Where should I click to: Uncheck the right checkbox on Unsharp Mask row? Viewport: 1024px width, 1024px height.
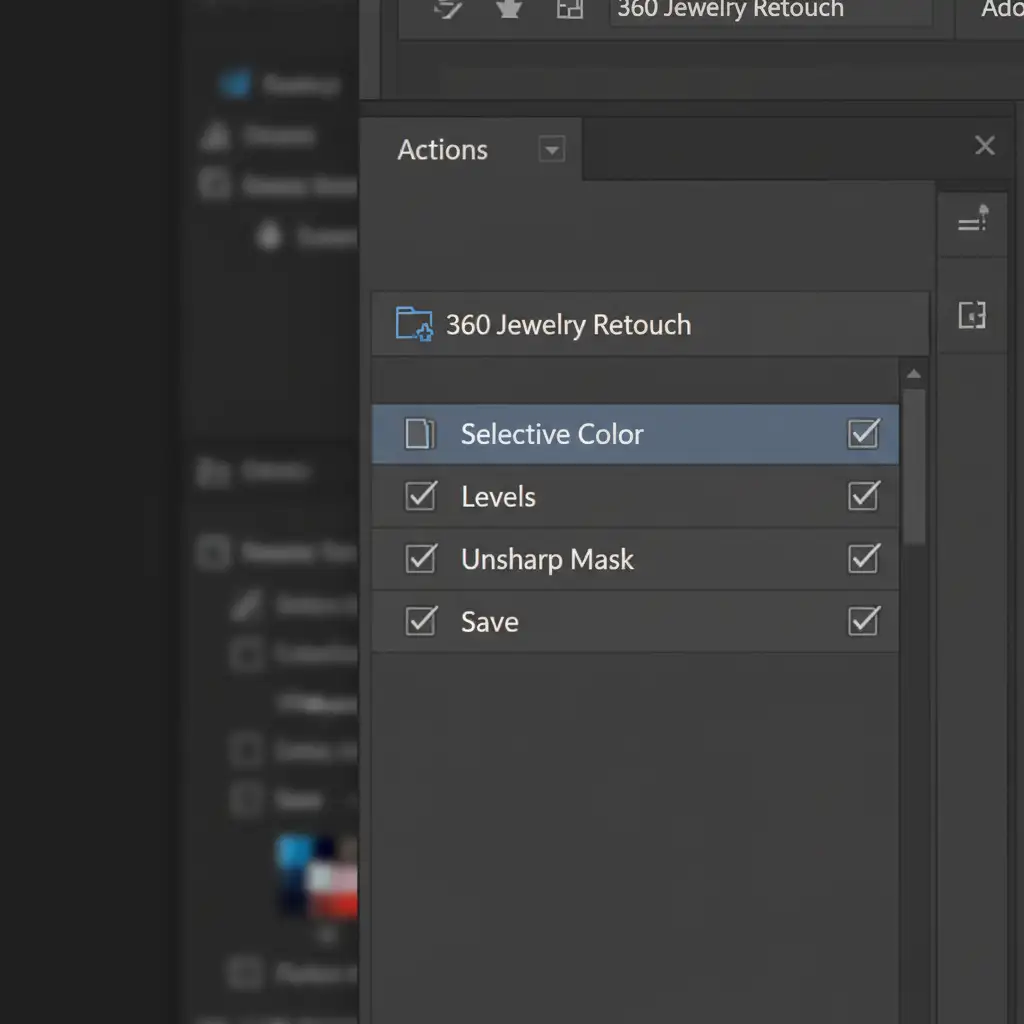point(863,559)
